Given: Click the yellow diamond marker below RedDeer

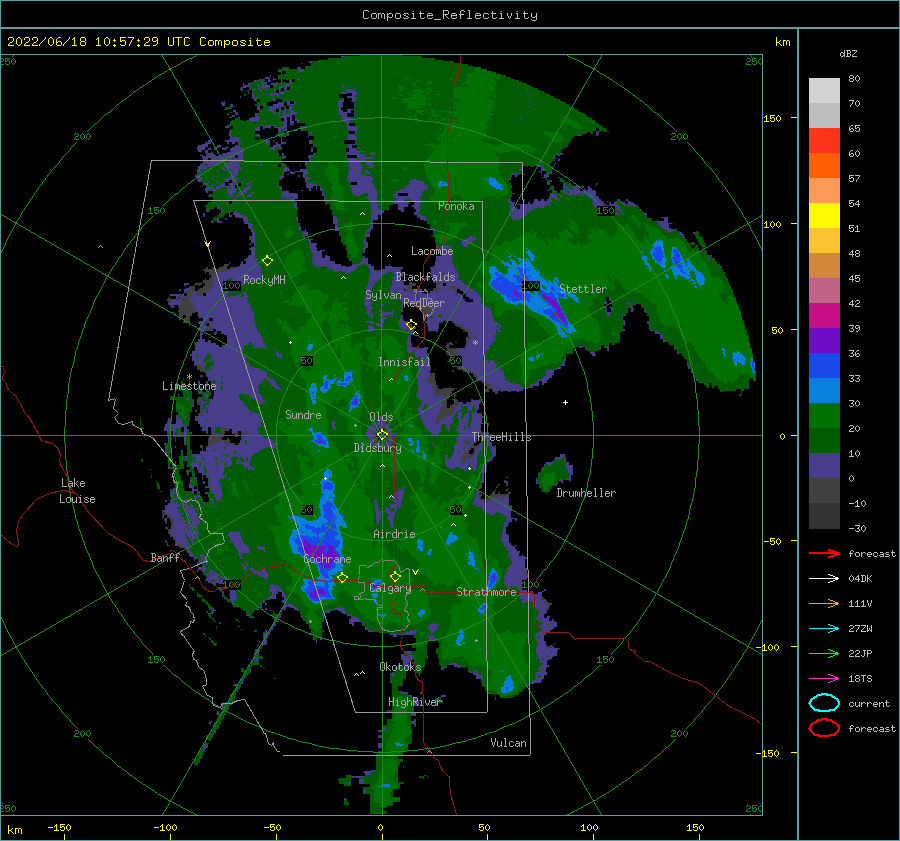Looking at the screenshot, I should coord(411,325).
